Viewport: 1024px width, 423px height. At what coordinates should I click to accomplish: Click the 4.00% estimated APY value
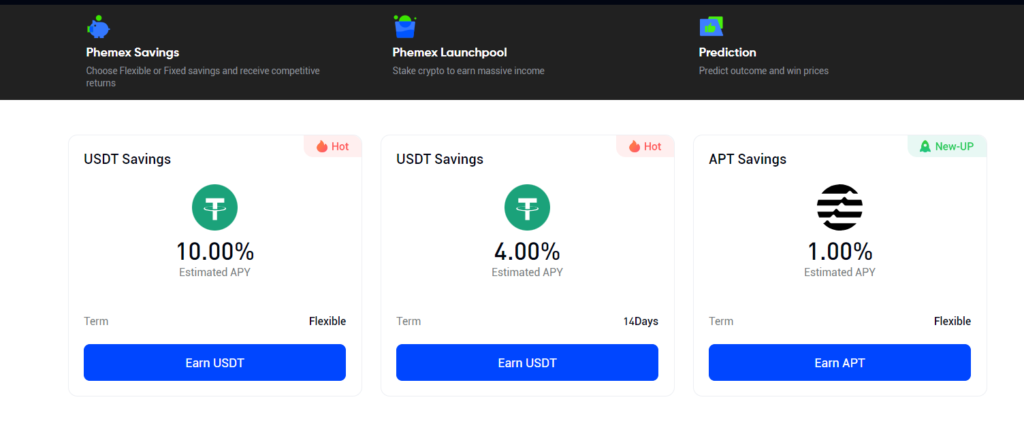[x=527, y=251]
